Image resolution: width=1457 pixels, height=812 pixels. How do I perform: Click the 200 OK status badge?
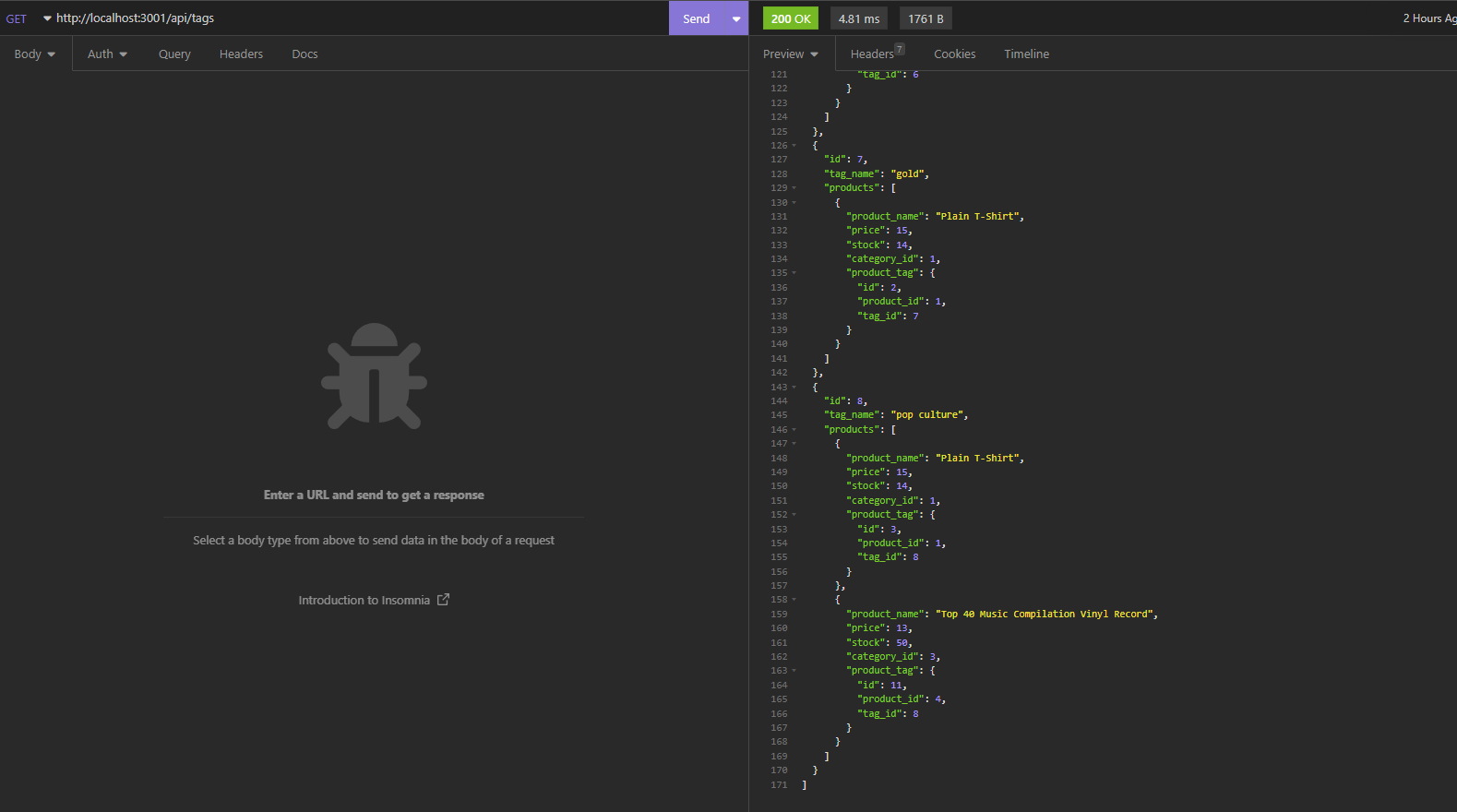pos(791,18)
